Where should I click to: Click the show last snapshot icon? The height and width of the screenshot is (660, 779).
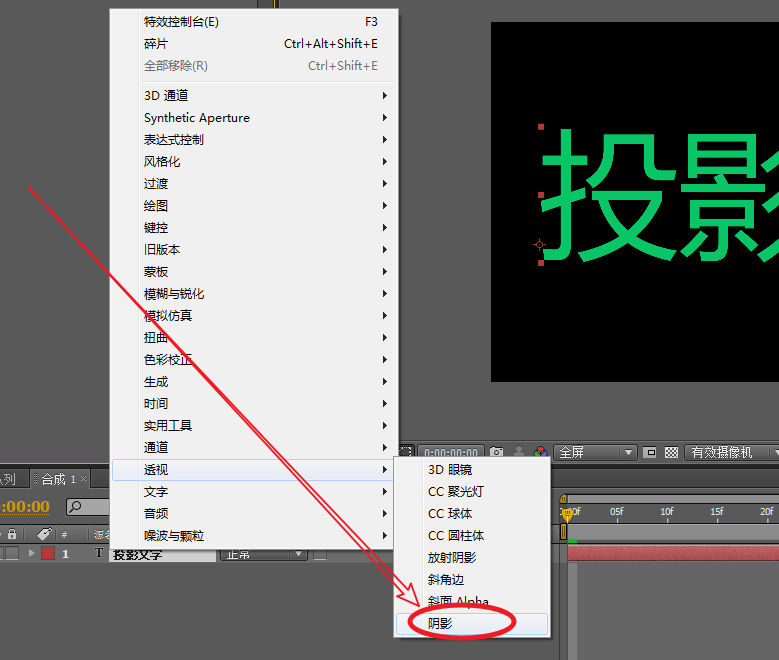click(518, 452)
